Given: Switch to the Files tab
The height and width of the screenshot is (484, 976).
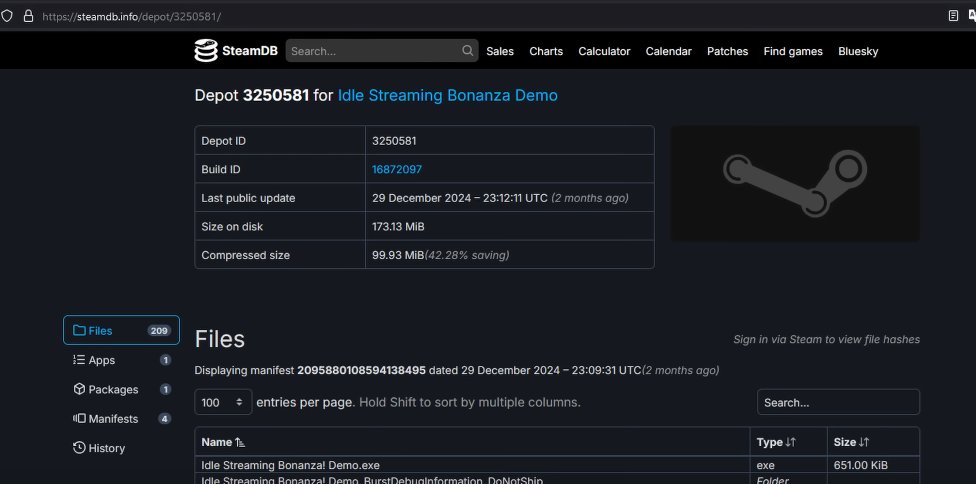Looking at the screenshot, I should pos(121,330).
